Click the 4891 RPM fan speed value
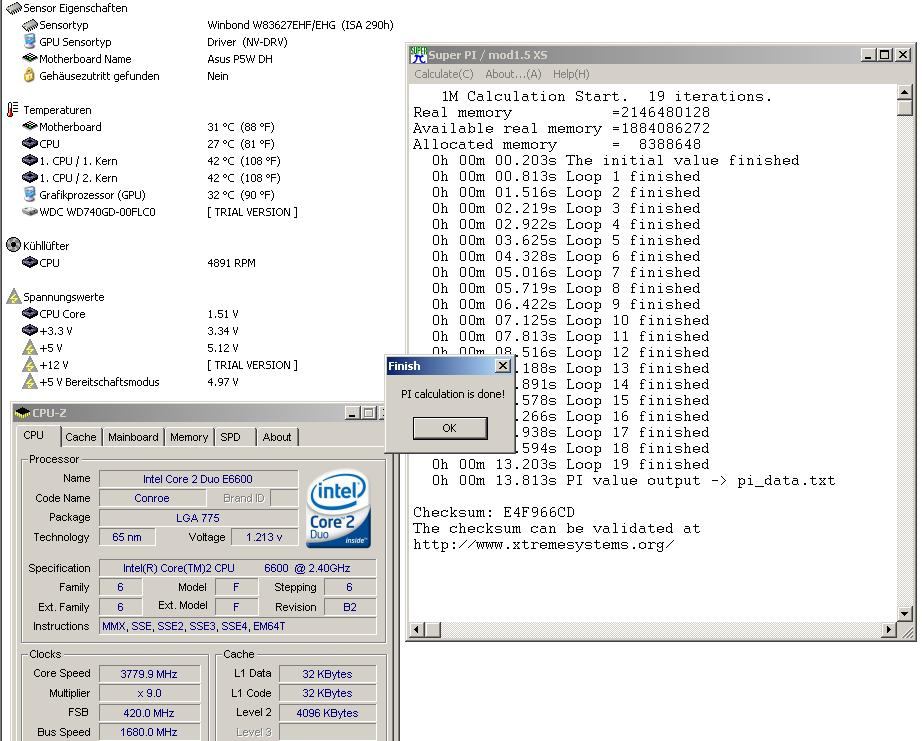 (231, 263)
